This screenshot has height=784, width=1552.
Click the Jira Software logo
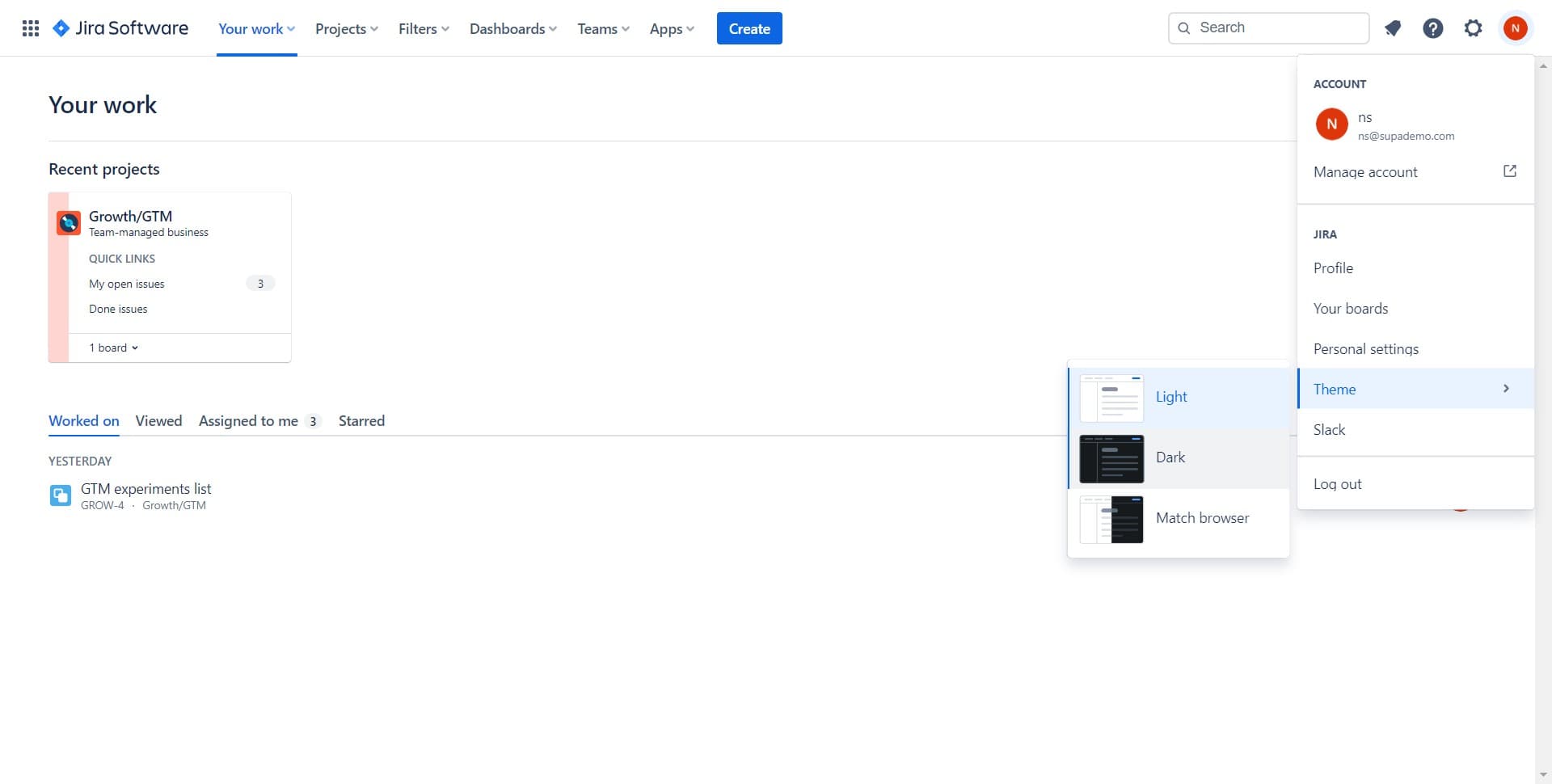pos(120,28)
